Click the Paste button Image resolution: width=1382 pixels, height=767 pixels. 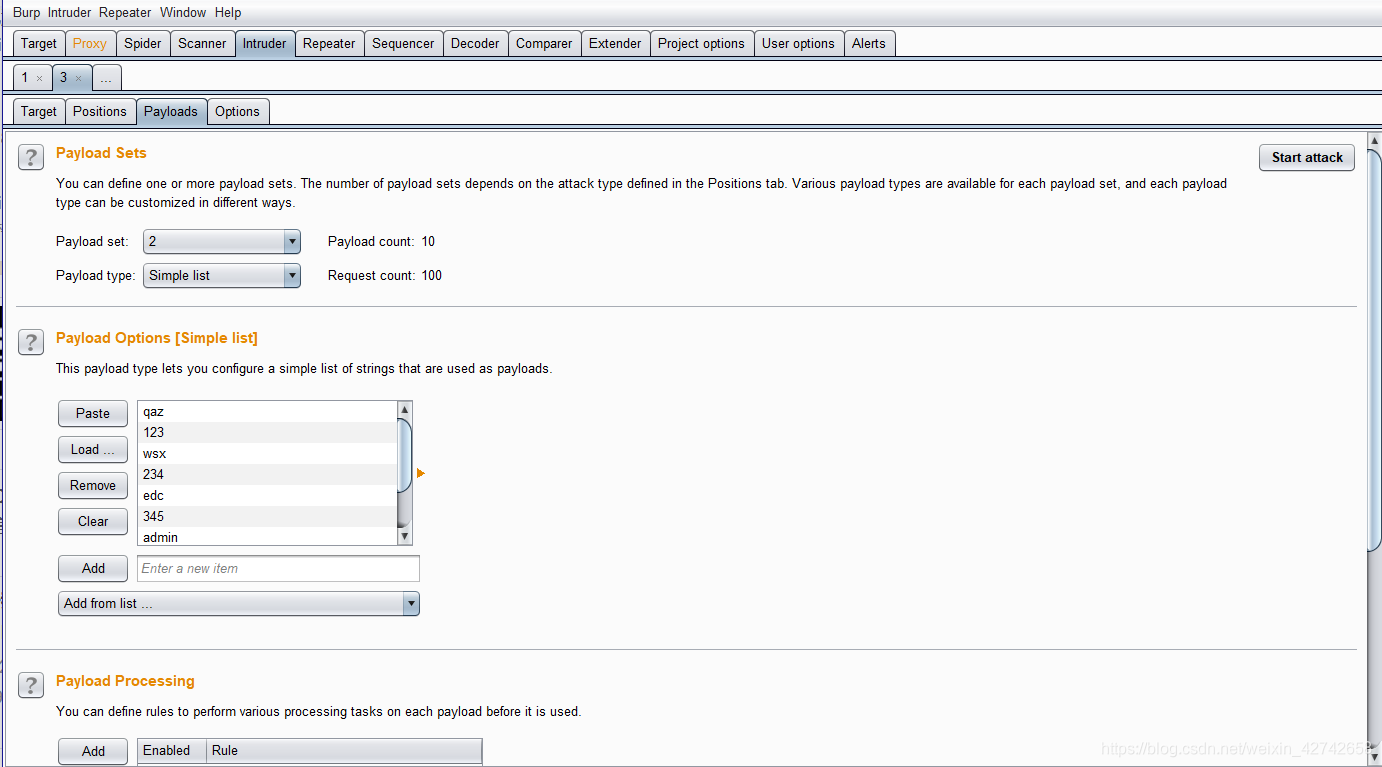[93, 413]
